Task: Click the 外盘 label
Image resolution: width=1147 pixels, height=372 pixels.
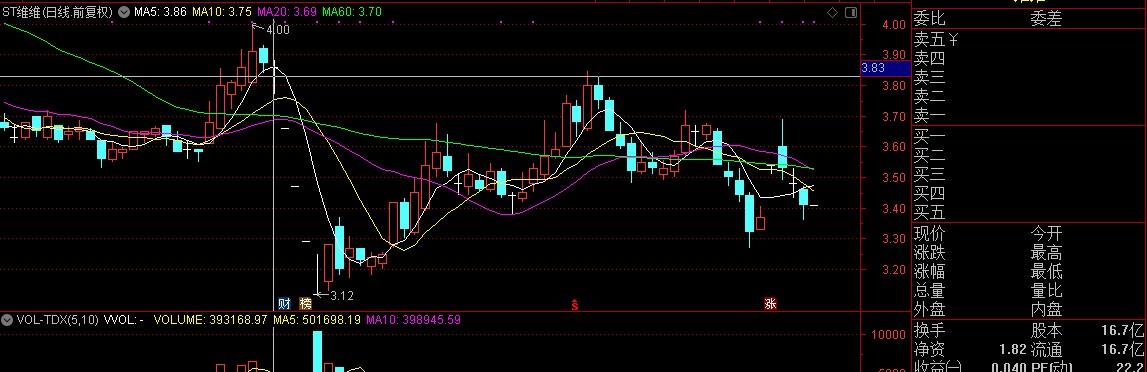Action: [929, 310]
